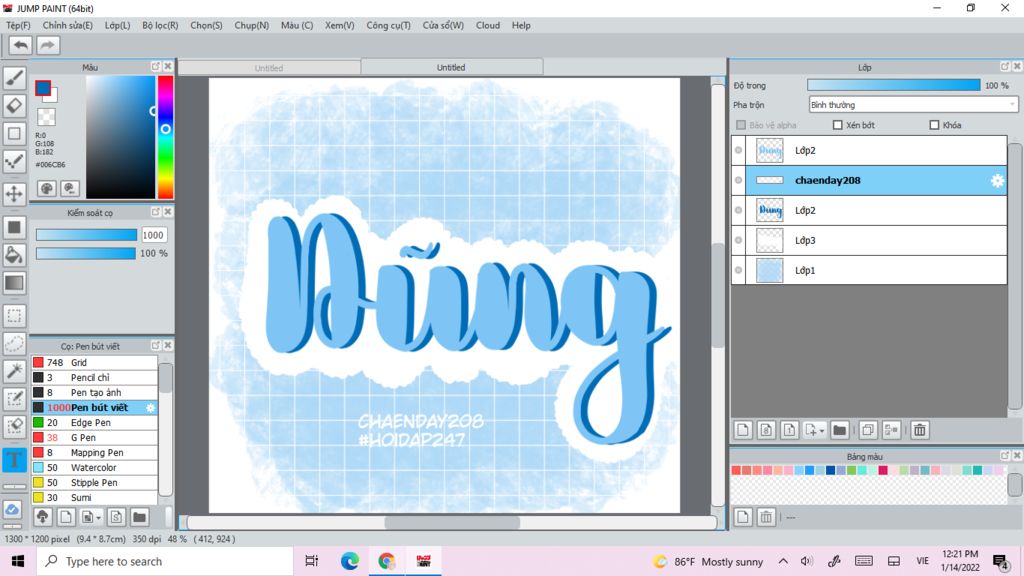
Task: Enable the Khóa checkbox
Action: tap(935, 125)
